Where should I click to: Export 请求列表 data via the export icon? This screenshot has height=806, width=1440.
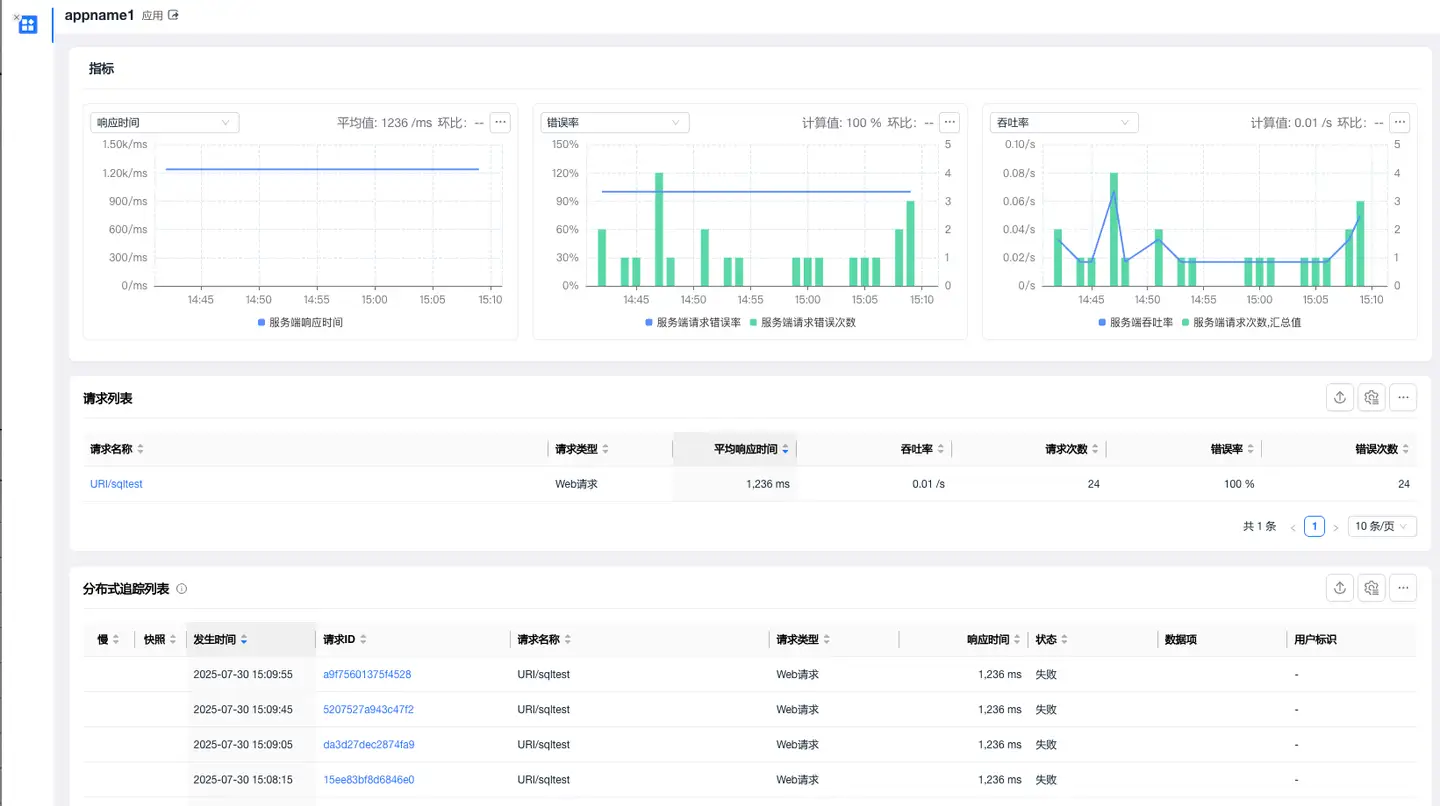click(x=1340, y=397)
